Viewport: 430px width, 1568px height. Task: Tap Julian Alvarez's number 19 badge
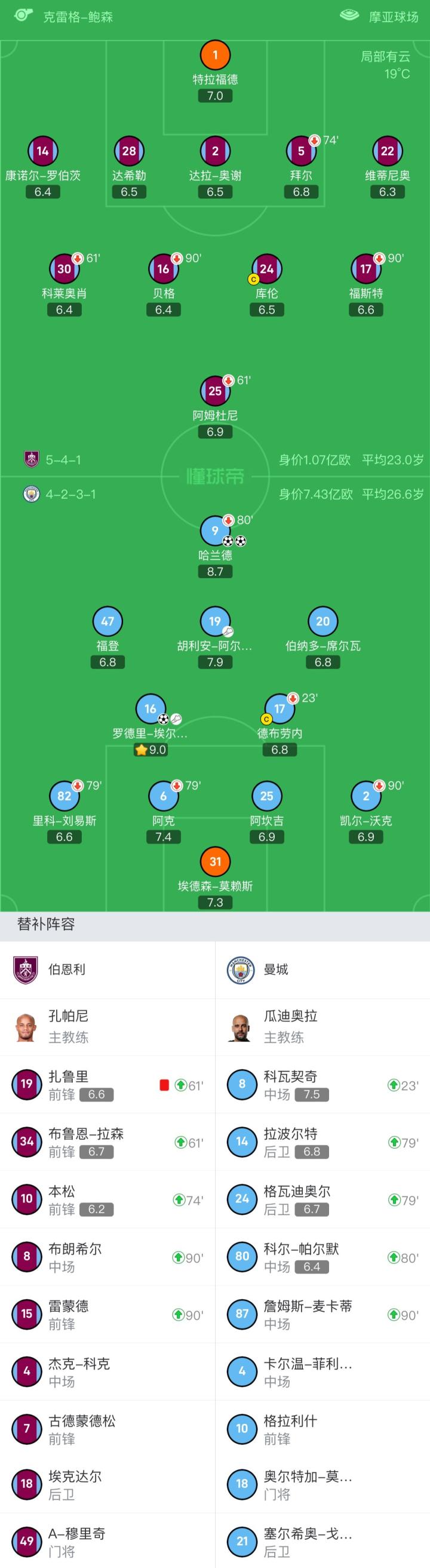[214, 621]
